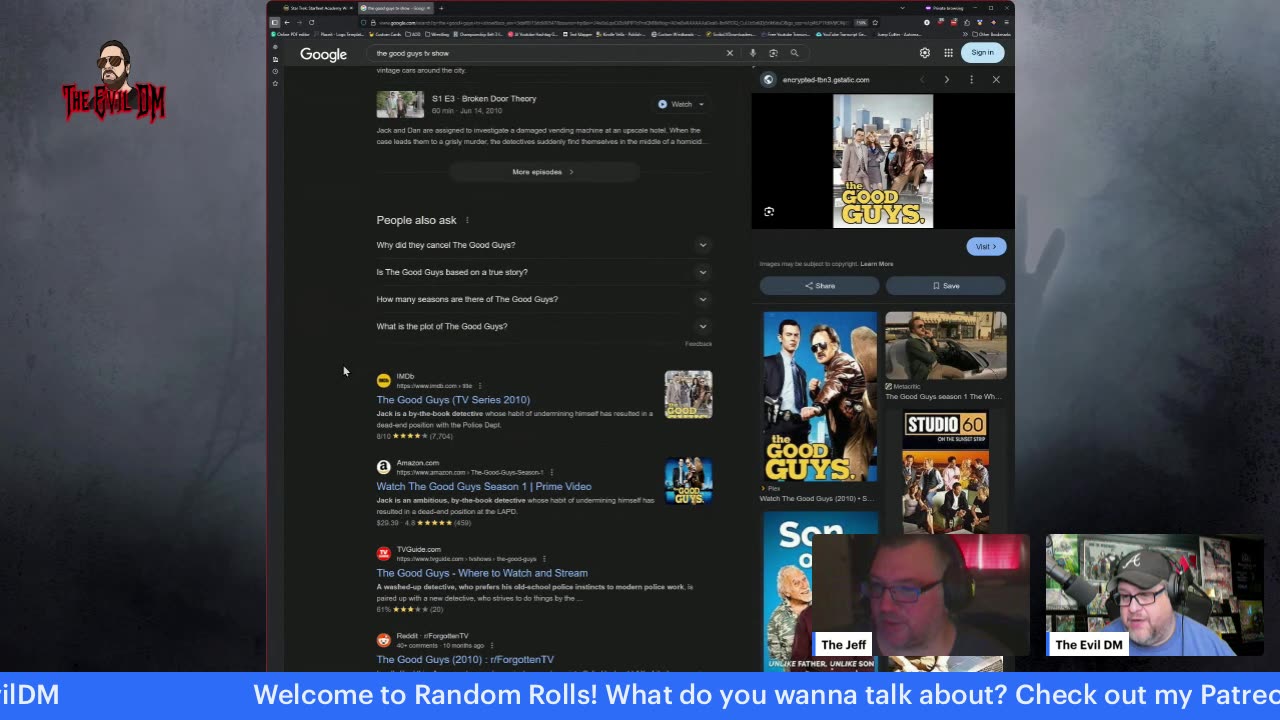Open People also ask options menu
The height and width of the screenshot is (720, 1280).
467,220
